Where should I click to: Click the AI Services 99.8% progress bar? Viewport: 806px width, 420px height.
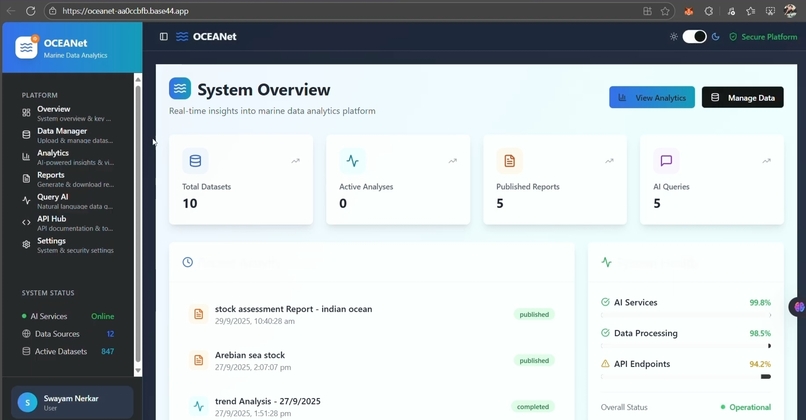click(686, 315)
